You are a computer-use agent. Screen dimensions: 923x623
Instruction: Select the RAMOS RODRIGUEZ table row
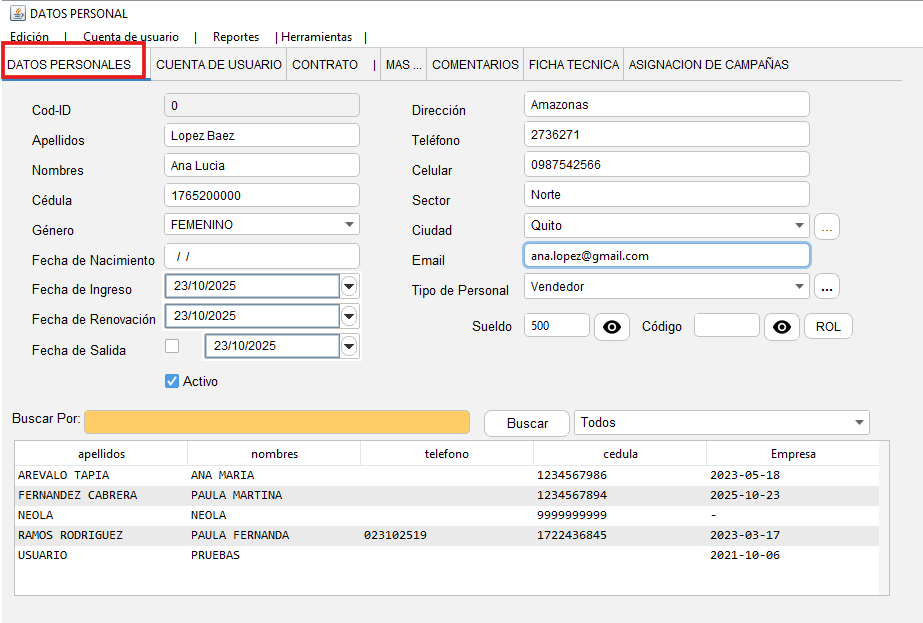70,535
